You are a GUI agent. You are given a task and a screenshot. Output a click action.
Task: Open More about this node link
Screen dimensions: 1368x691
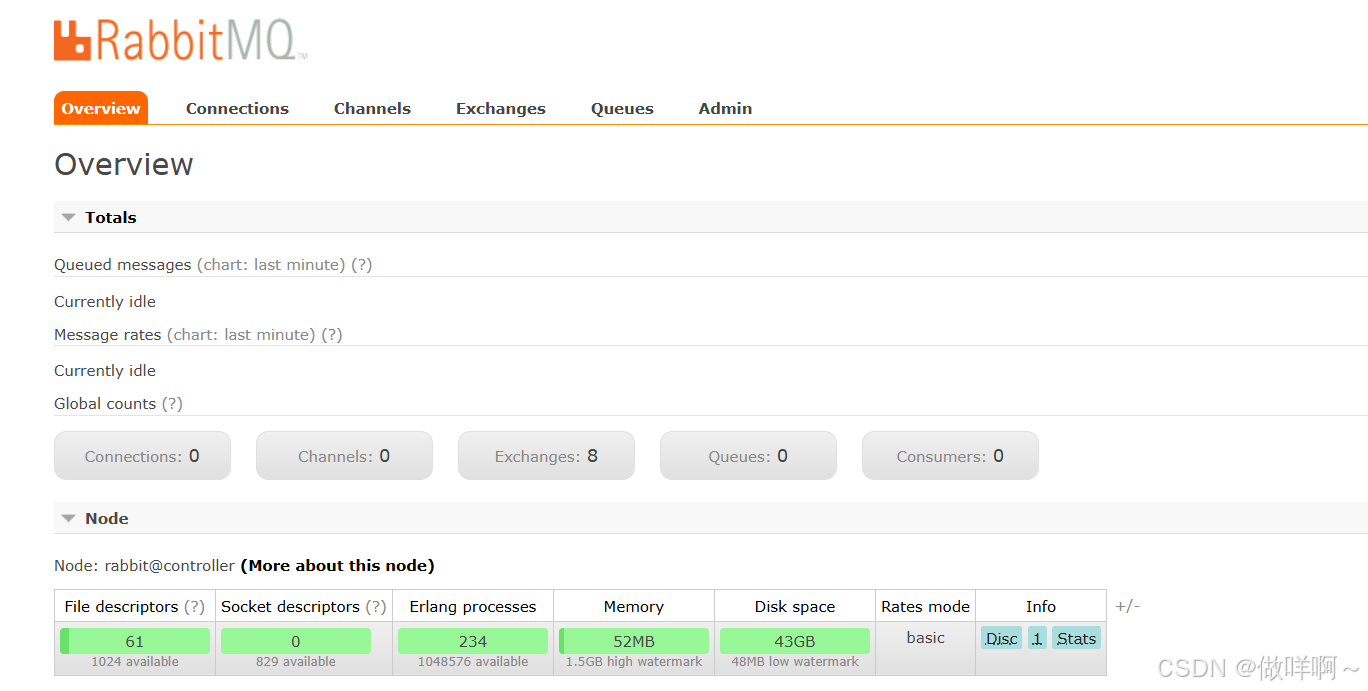point(337,565)
